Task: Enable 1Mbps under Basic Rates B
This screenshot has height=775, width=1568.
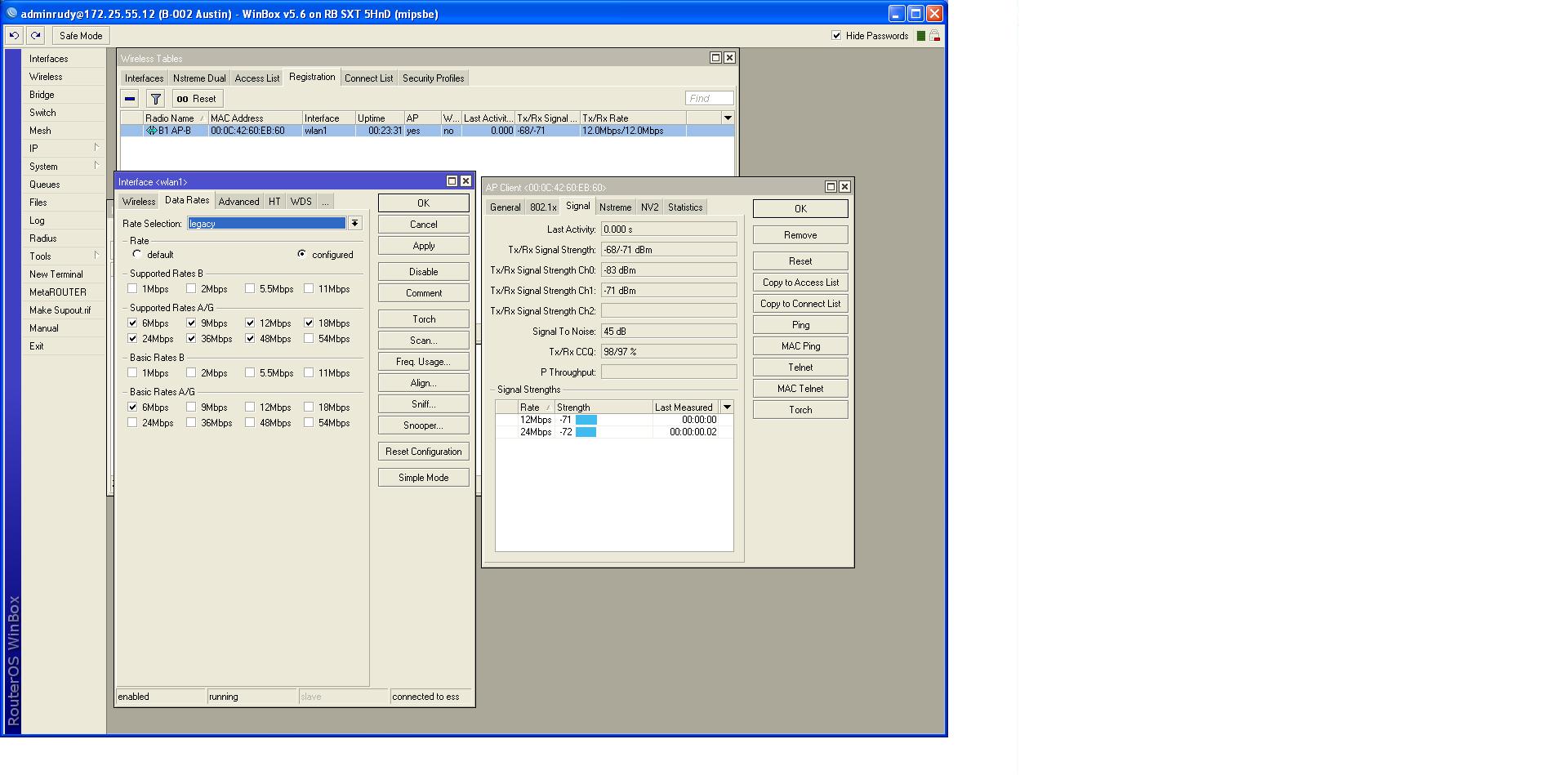Action: coord(132,372)
